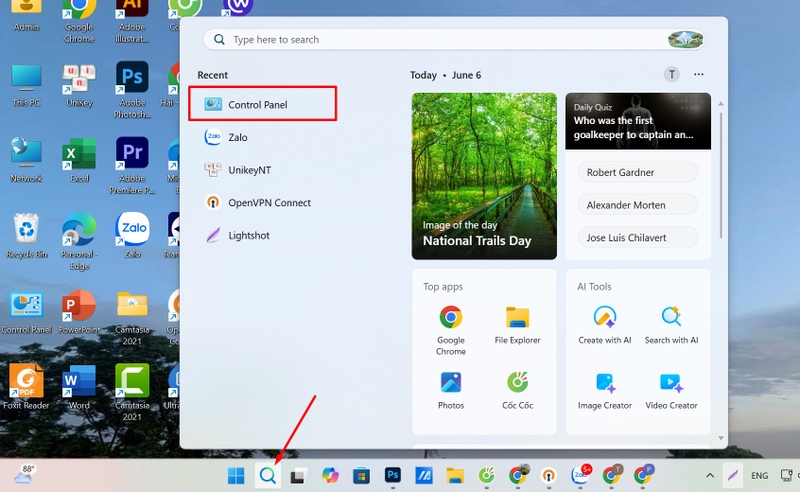Image resolution: width=800 pixels, height=492 pixels.
Task: Open Copilot from the taskbar
Action: (x=330, y=476)
